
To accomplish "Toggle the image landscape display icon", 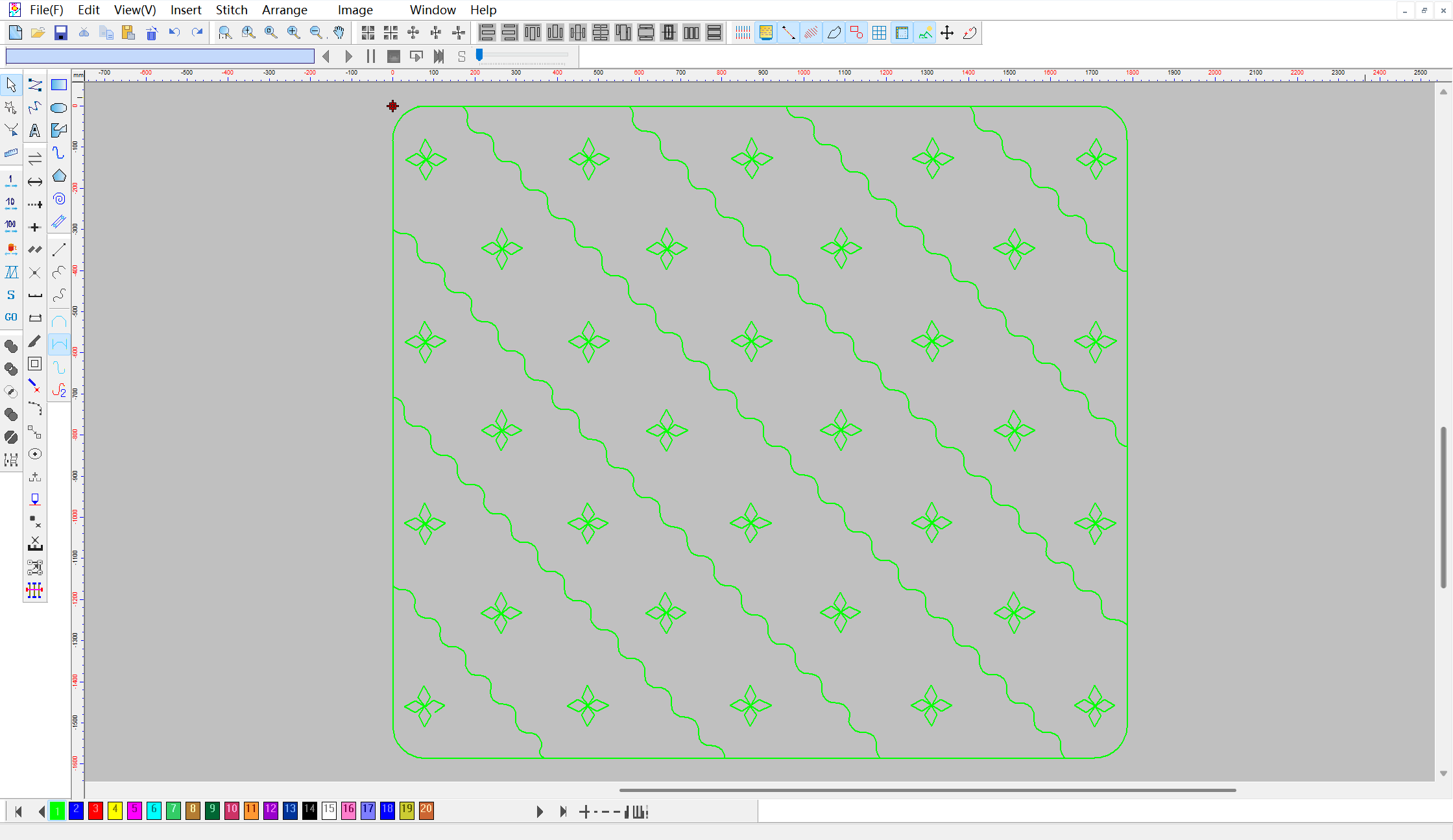I will click(924, 32).
